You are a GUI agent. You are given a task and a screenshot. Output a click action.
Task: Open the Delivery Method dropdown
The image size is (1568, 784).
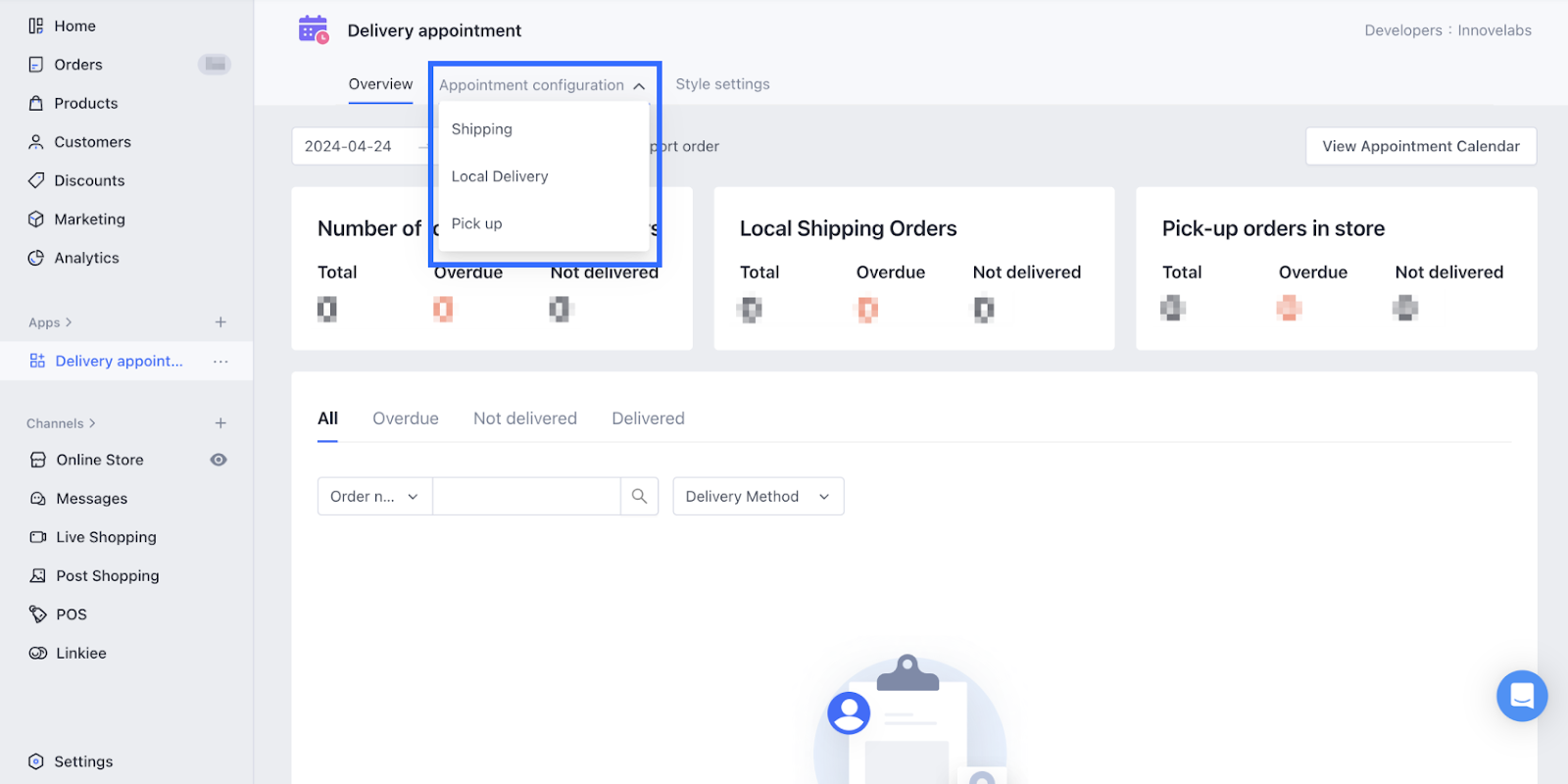(x=758, y=496)
